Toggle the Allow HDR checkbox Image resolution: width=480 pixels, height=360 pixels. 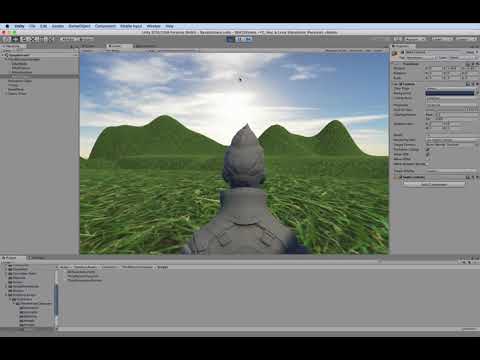(428, 154)
